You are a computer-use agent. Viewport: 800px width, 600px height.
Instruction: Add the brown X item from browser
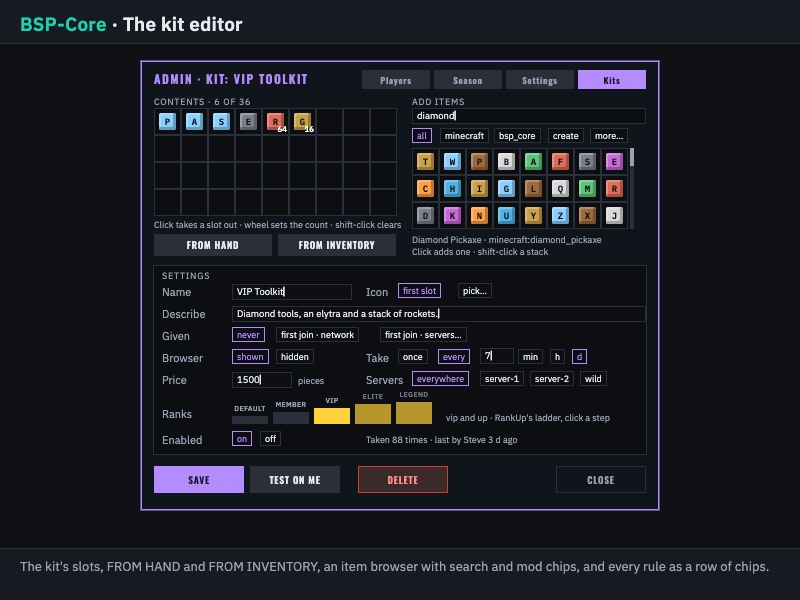(x=587, y=216)
